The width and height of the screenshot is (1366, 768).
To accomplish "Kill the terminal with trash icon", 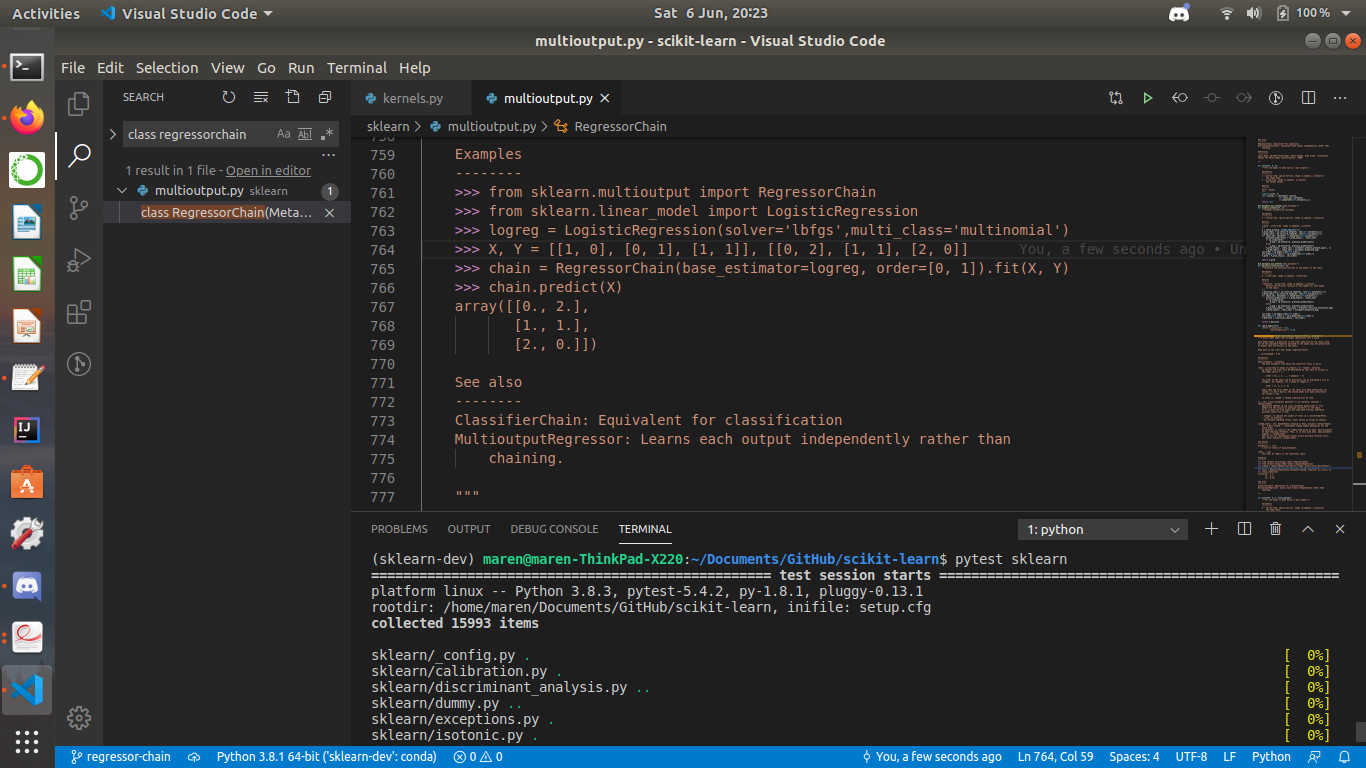I will tap(1276, 529).
